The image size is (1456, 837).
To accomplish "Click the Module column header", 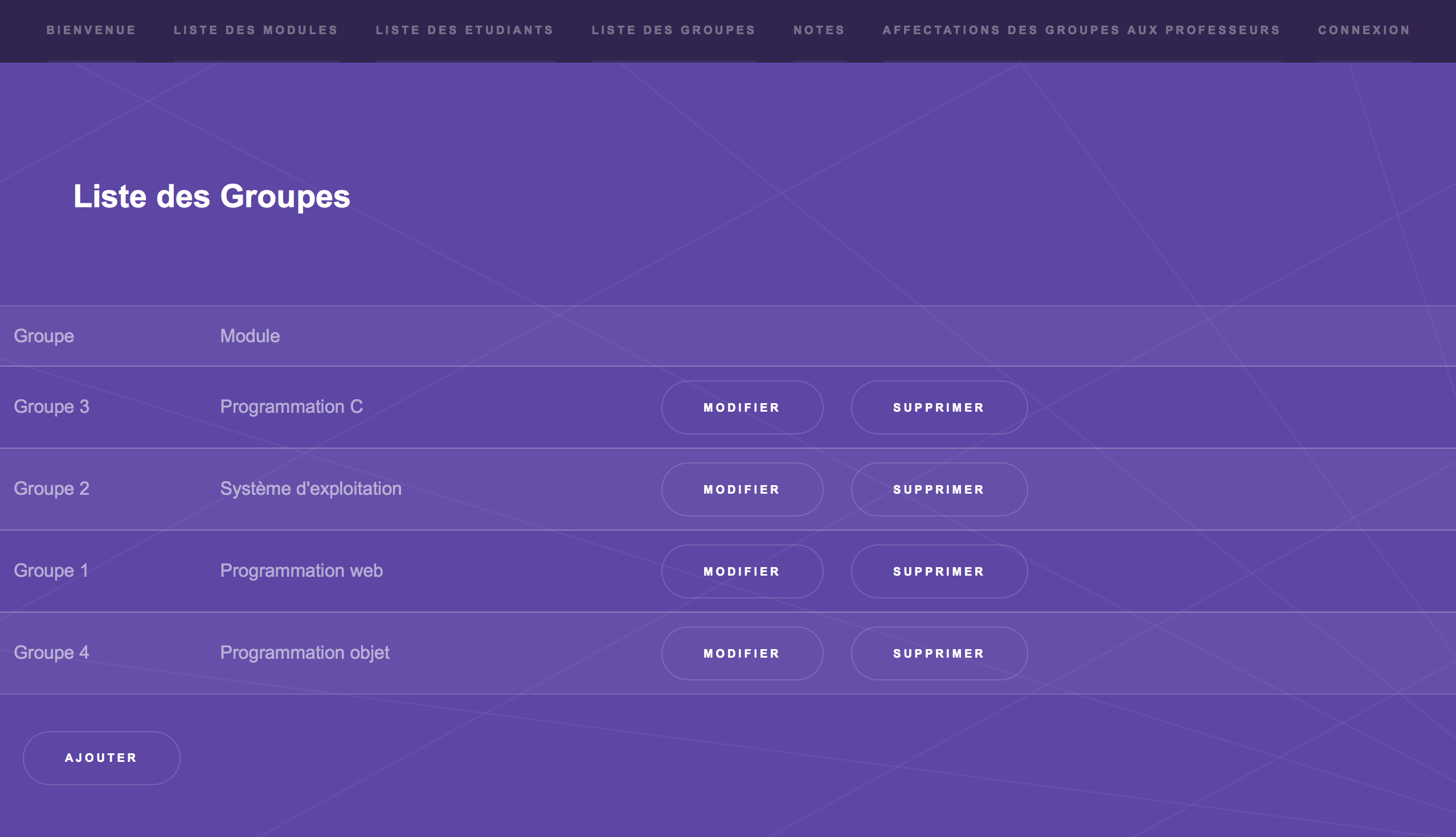I will pos(250,336).
